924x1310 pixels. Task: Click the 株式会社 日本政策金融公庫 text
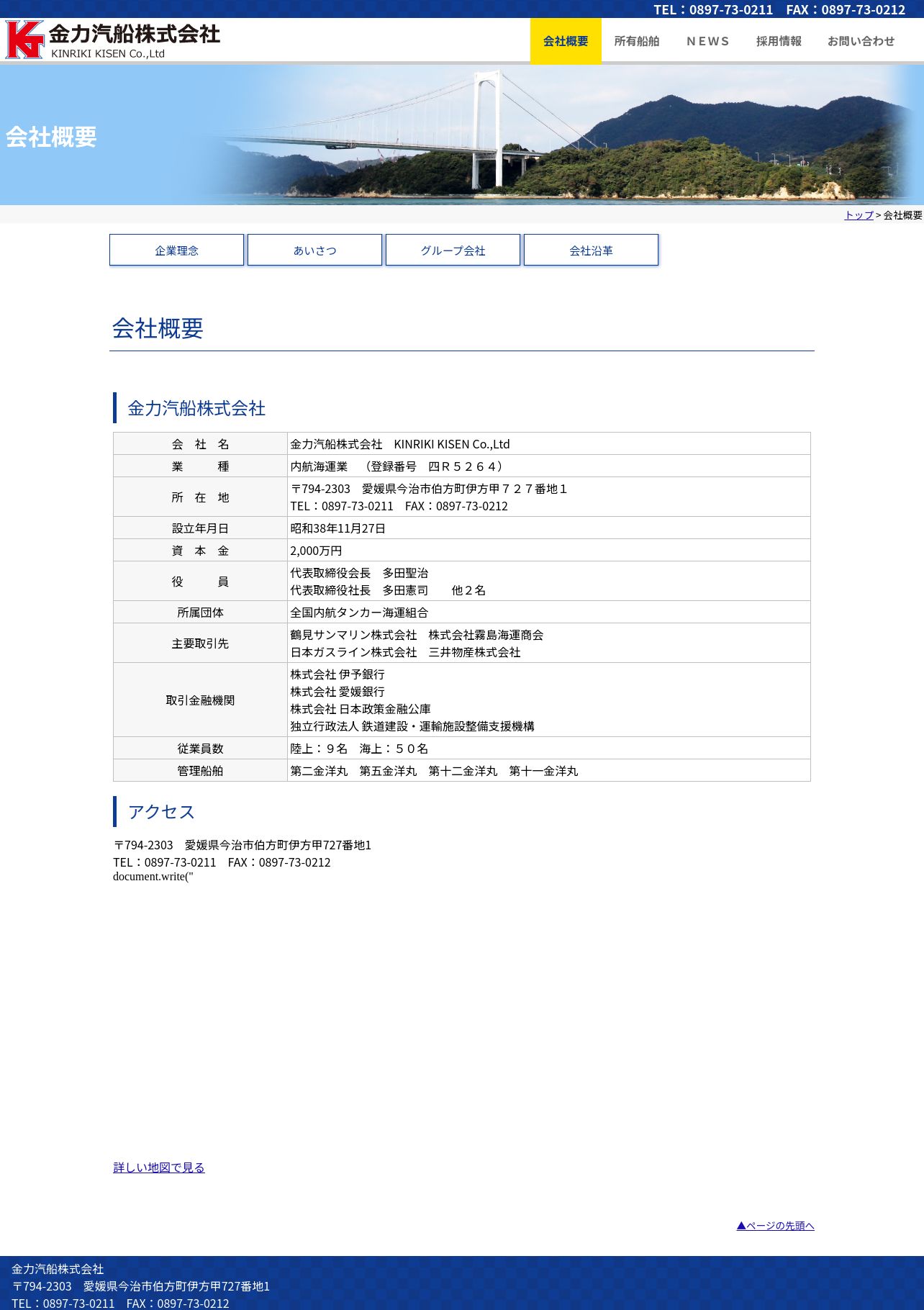(x=361, y=709)
